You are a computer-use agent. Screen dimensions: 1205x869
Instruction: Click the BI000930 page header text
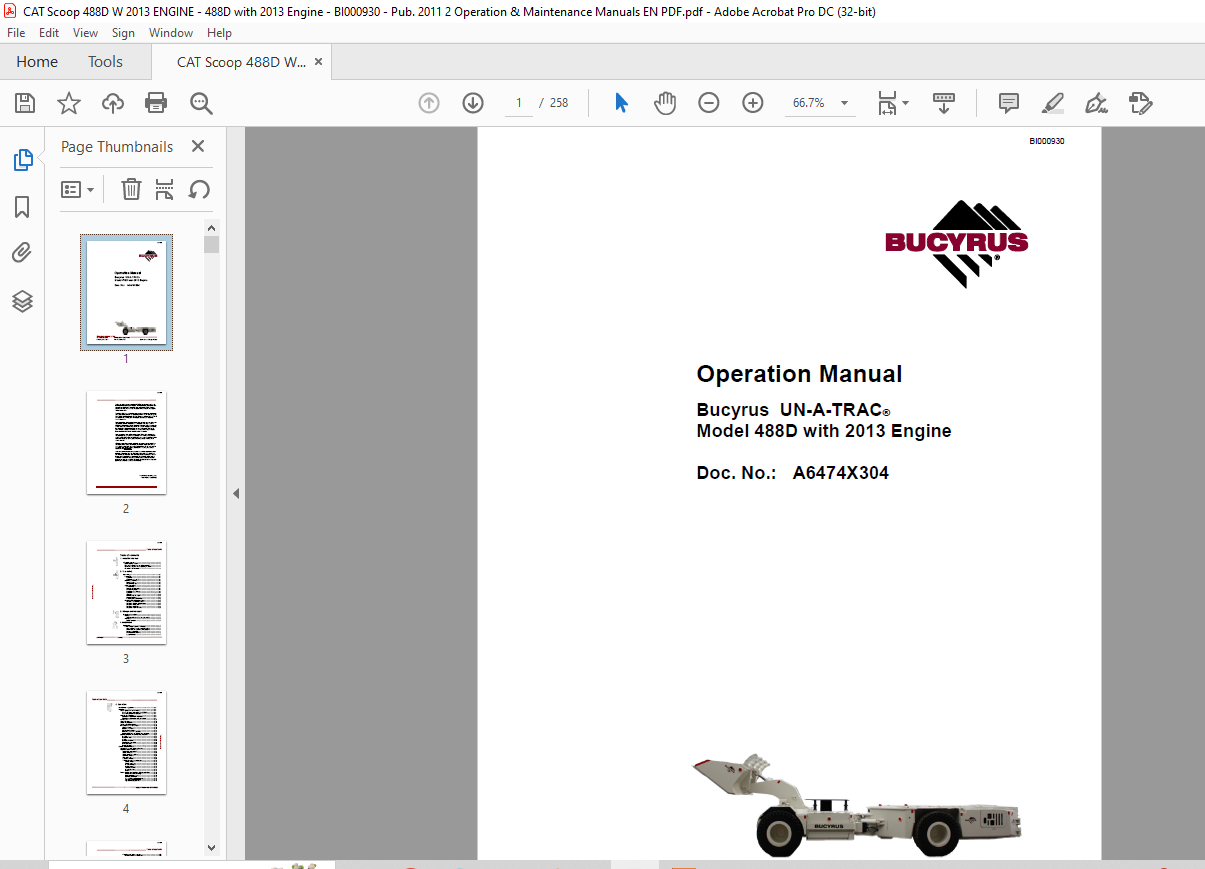pyautogui.click(x=1047, y=142)
